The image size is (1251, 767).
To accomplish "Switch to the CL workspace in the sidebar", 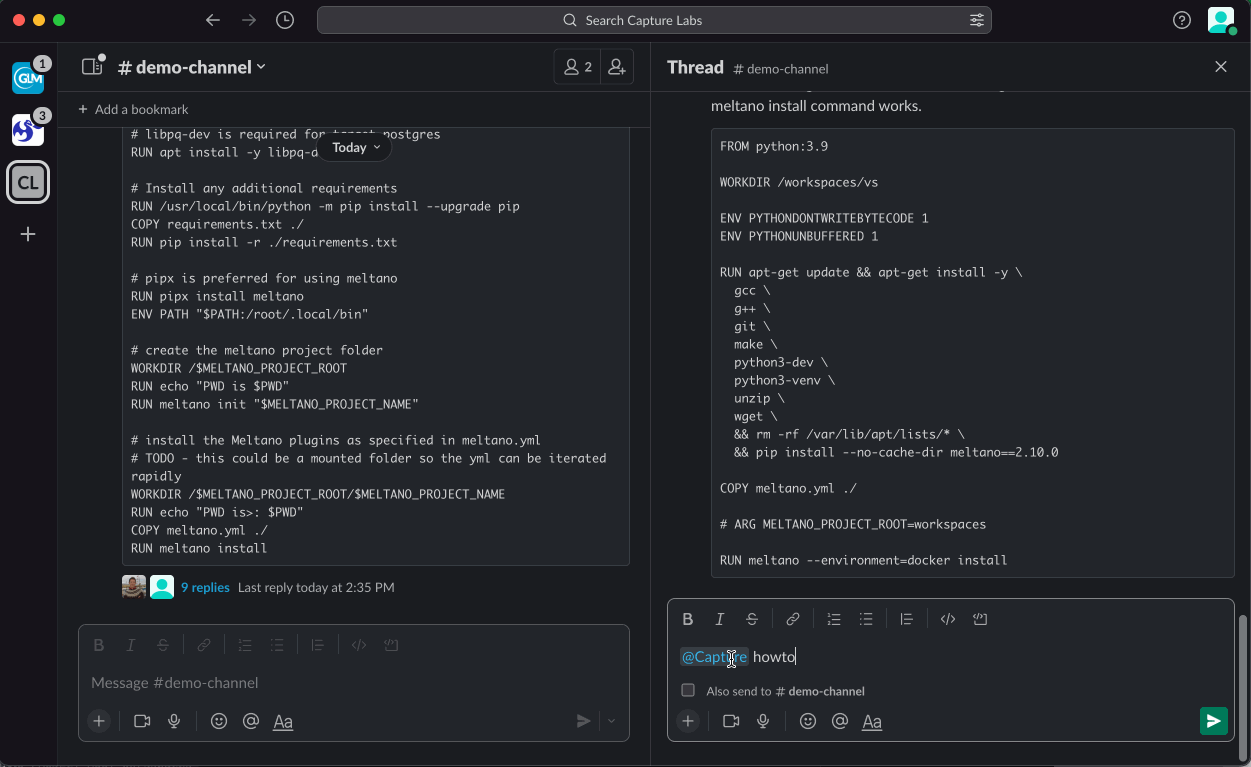I will pyautogui.click(x=27, y=182).
